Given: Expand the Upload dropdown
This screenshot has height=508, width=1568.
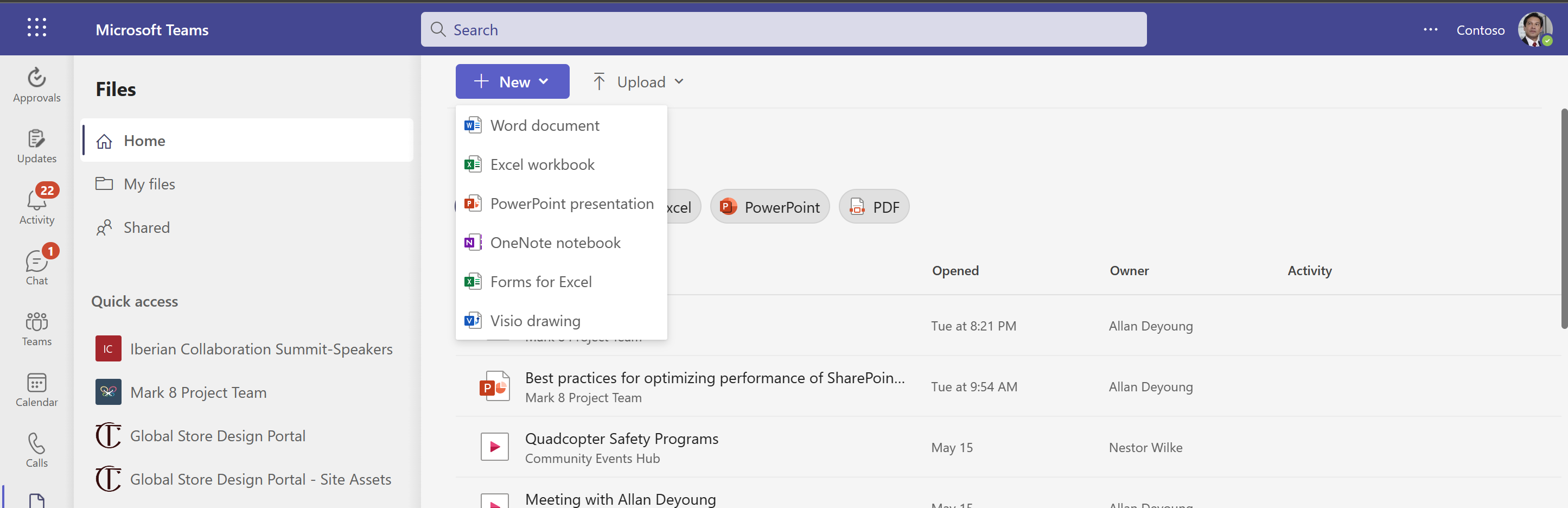Looking at the screenshot, I should pos(639,81).
